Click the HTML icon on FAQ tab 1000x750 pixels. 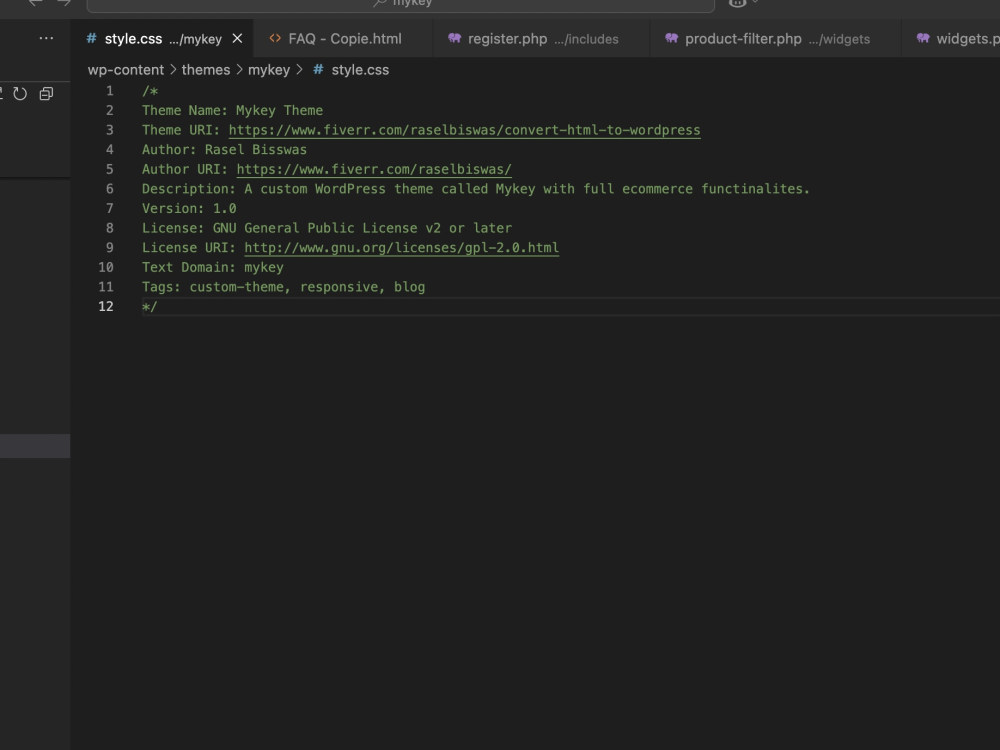pyautogui.click(x=275, y=38)
